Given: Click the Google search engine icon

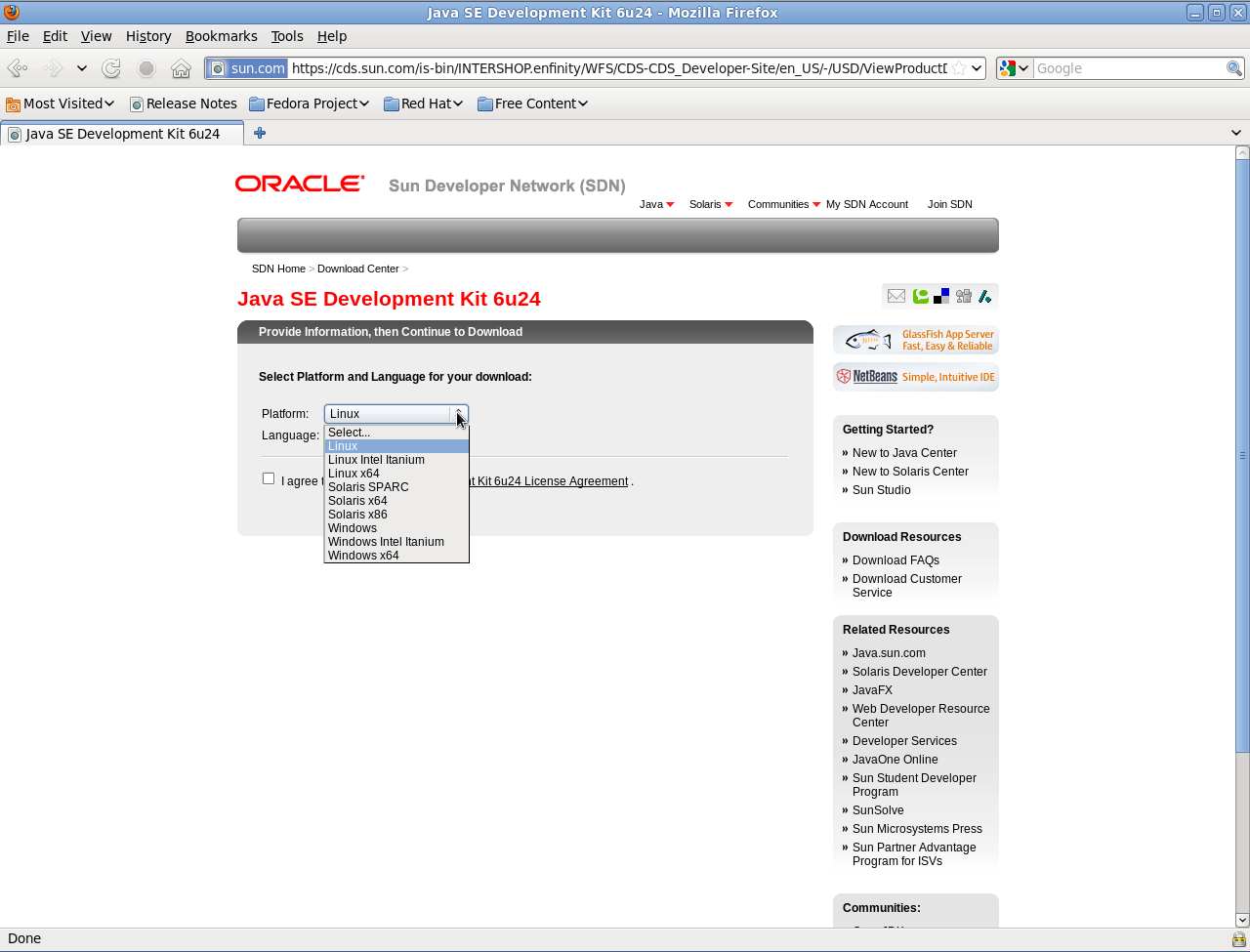Looking at the screenshot, I should 1008,68.
